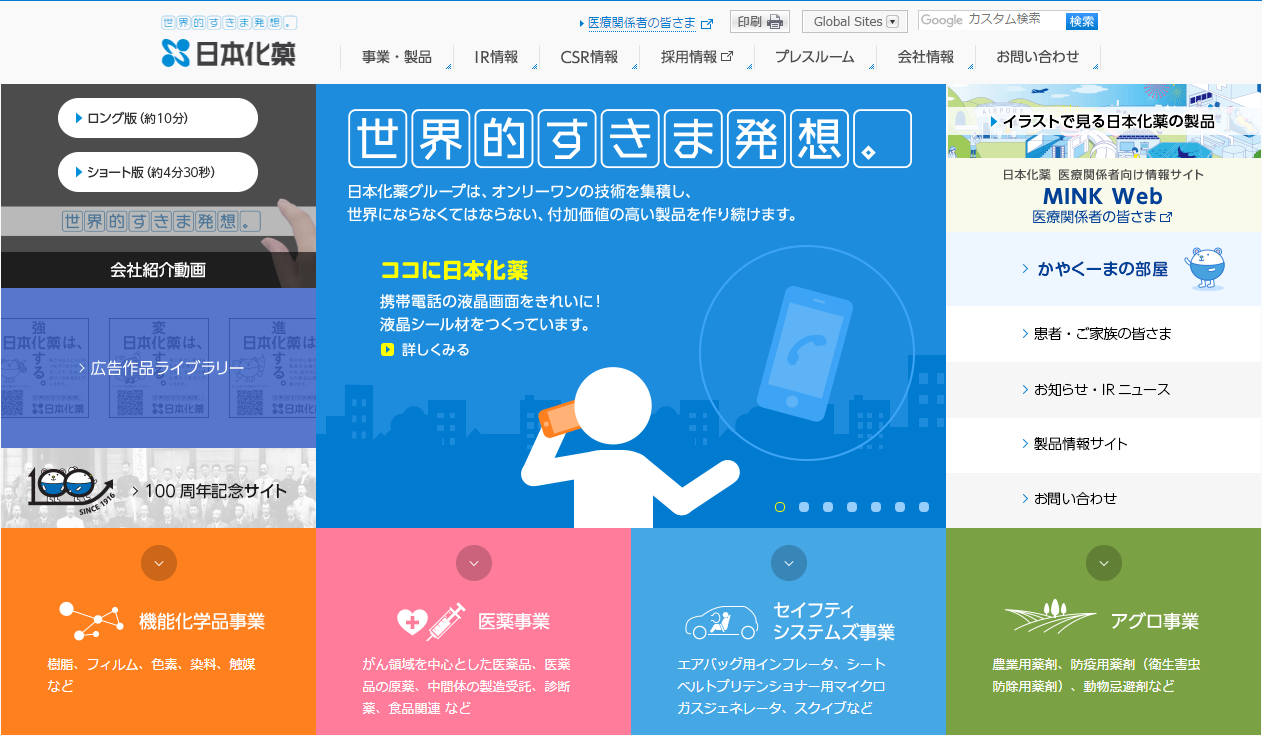Open 広告作品ライブラリー link
The height and width of the screenshot is (736, 1262).
point(158,368)
